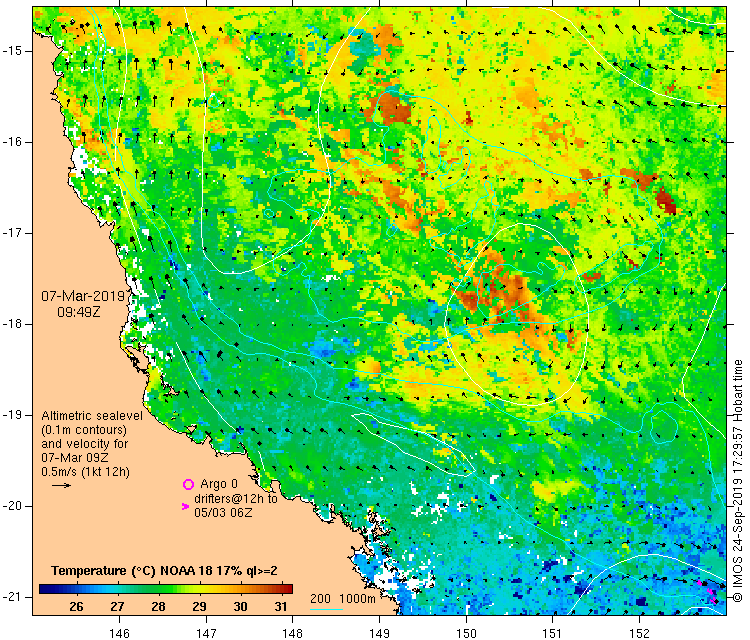The image size is (750, 640).
Task: Click the '-18' latitude axis label
Action: 11,324
